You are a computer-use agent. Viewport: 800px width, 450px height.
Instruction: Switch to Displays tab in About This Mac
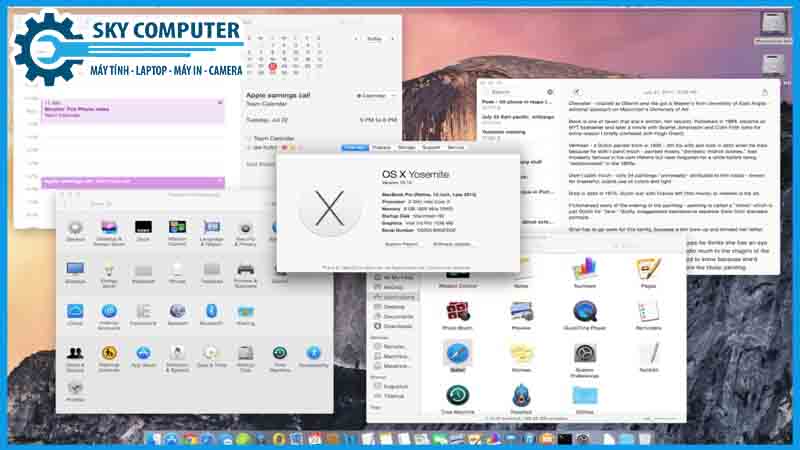point(382,147)
